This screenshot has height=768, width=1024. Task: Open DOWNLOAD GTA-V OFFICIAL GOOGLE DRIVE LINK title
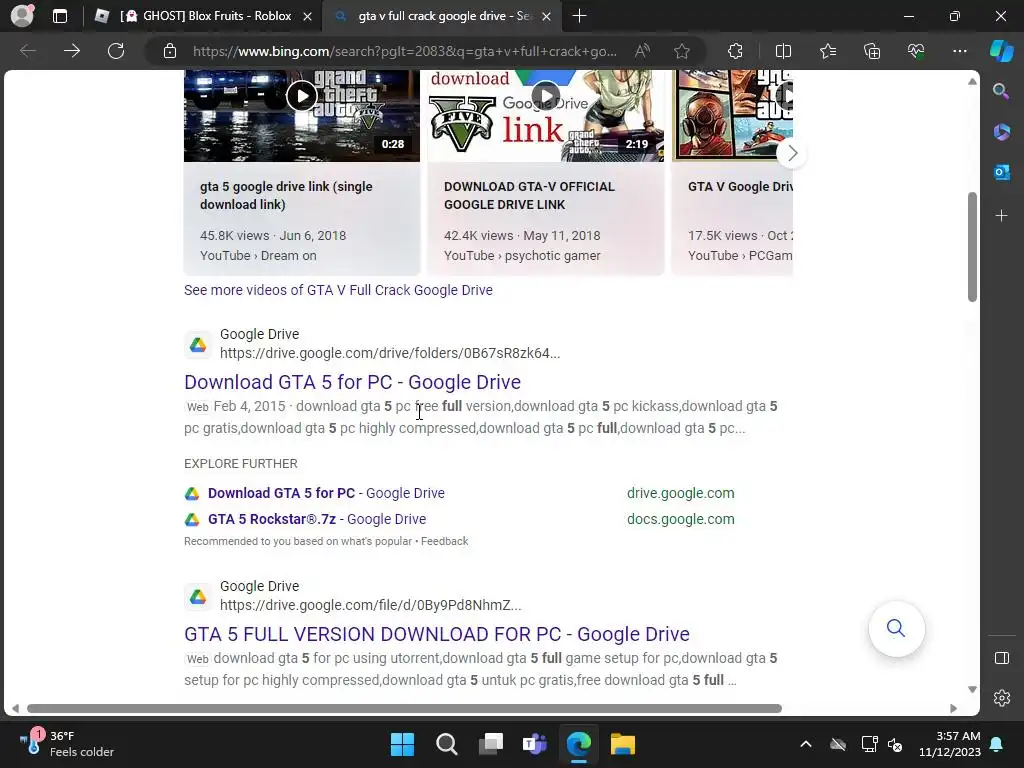point(529,195)
